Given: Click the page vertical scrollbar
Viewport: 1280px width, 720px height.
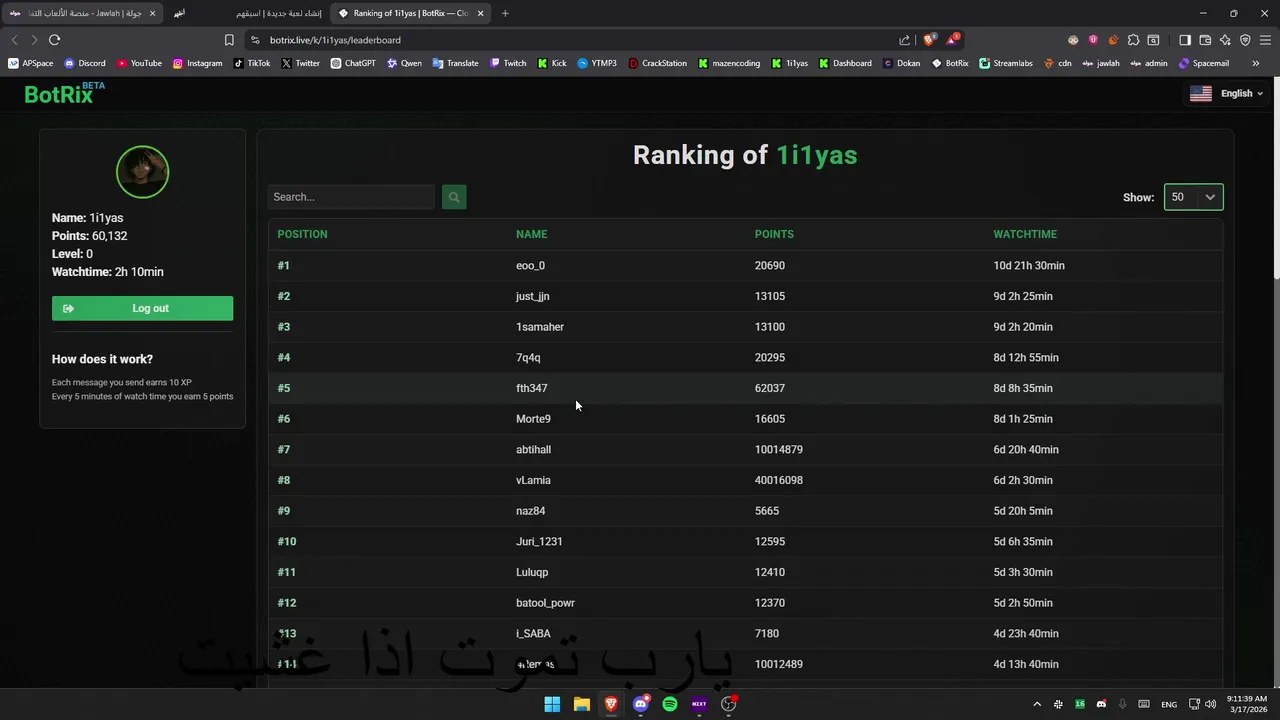Looking at the screenshot, I should [1275, 180].
